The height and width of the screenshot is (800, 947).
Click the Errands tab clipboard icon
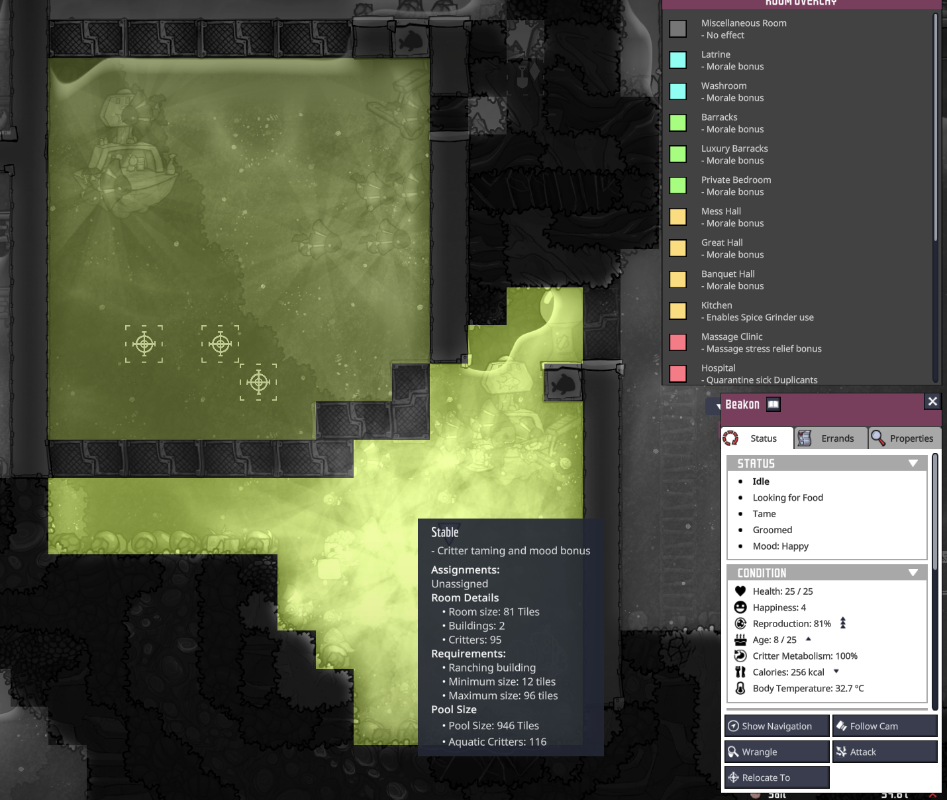point(804,438)
